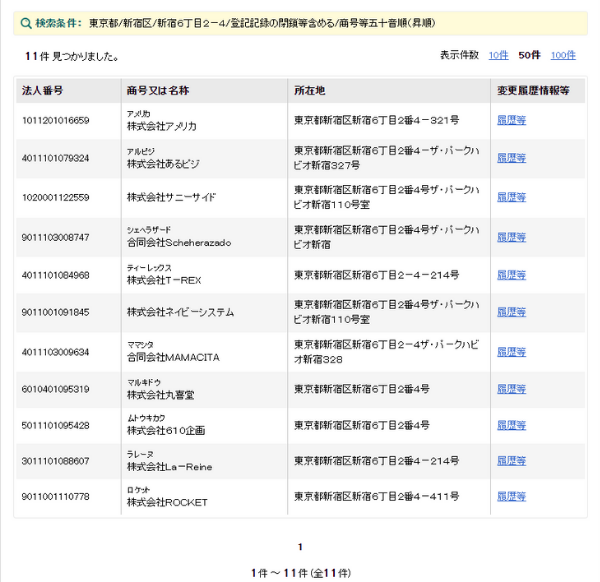Open 履歴等 for 株式会社610企画
Viewport: 600px width, 582px height.
[511, 425]
